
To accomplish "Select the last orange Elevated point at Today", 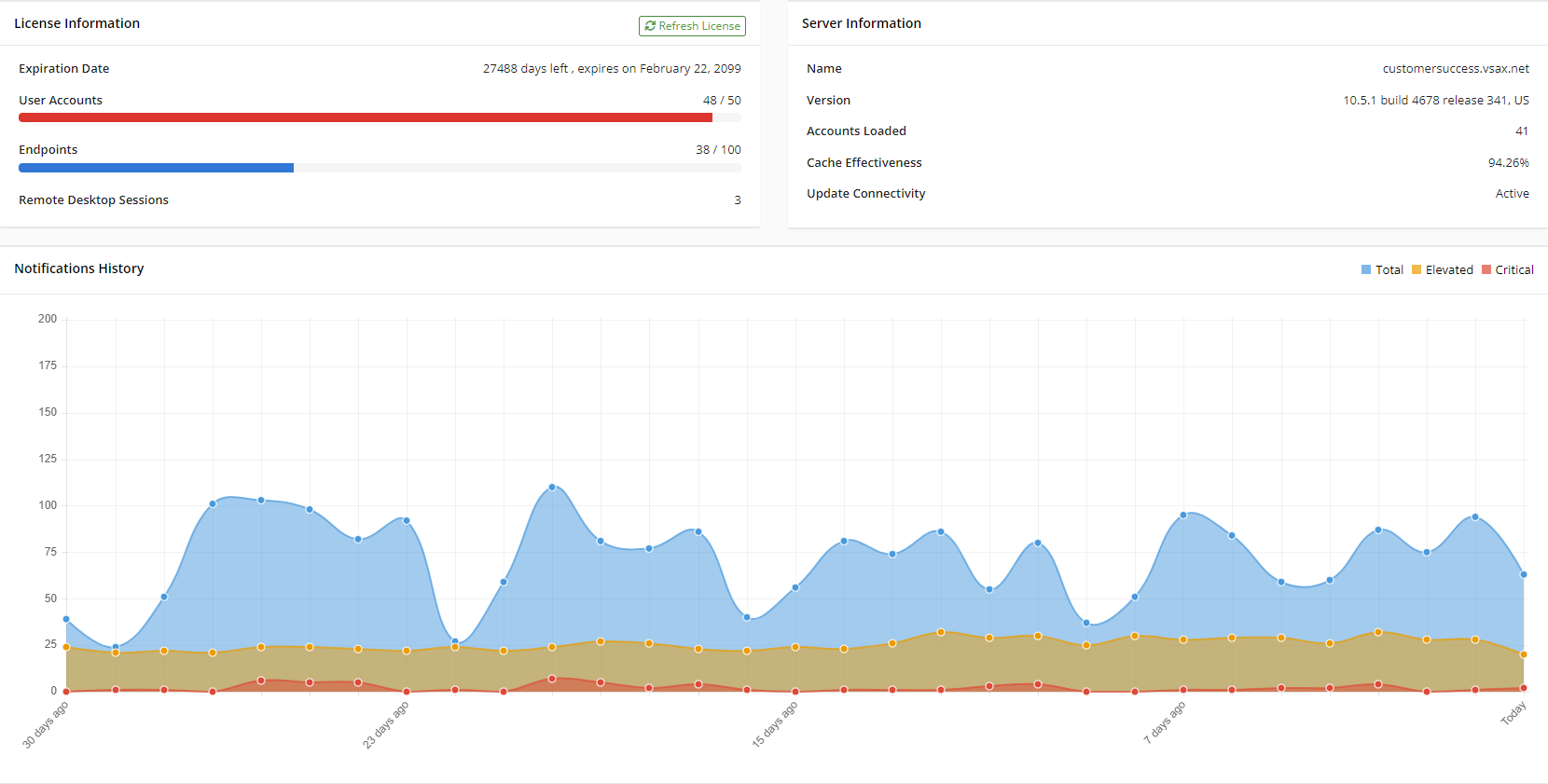I will click(1524, 654).
